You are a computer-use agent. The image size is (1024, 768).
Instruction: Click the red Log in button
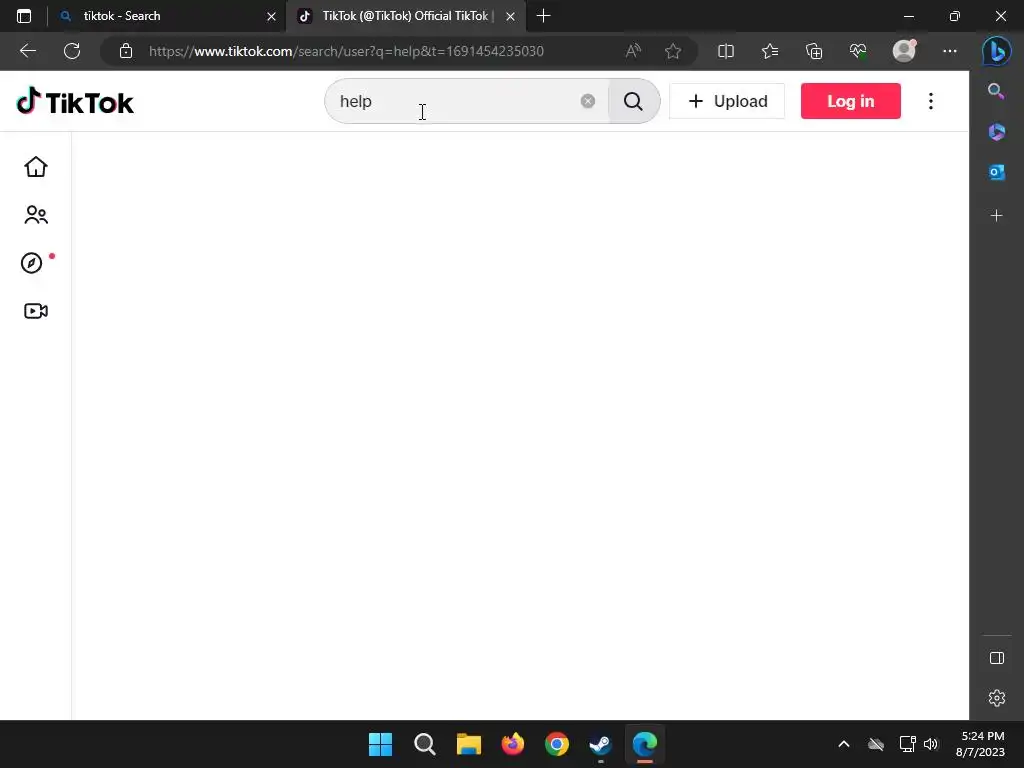[x=850, y=101]
